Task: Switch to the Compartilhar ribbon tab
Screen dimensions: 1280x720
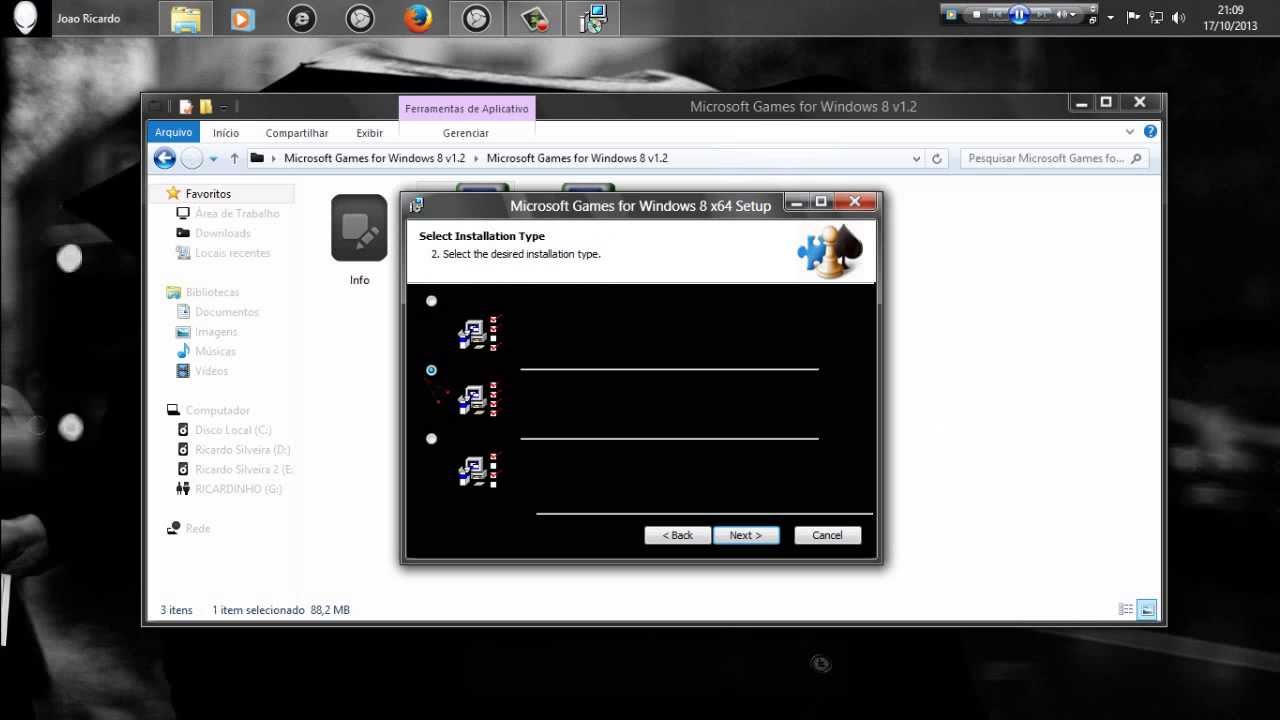Action: 297,133
